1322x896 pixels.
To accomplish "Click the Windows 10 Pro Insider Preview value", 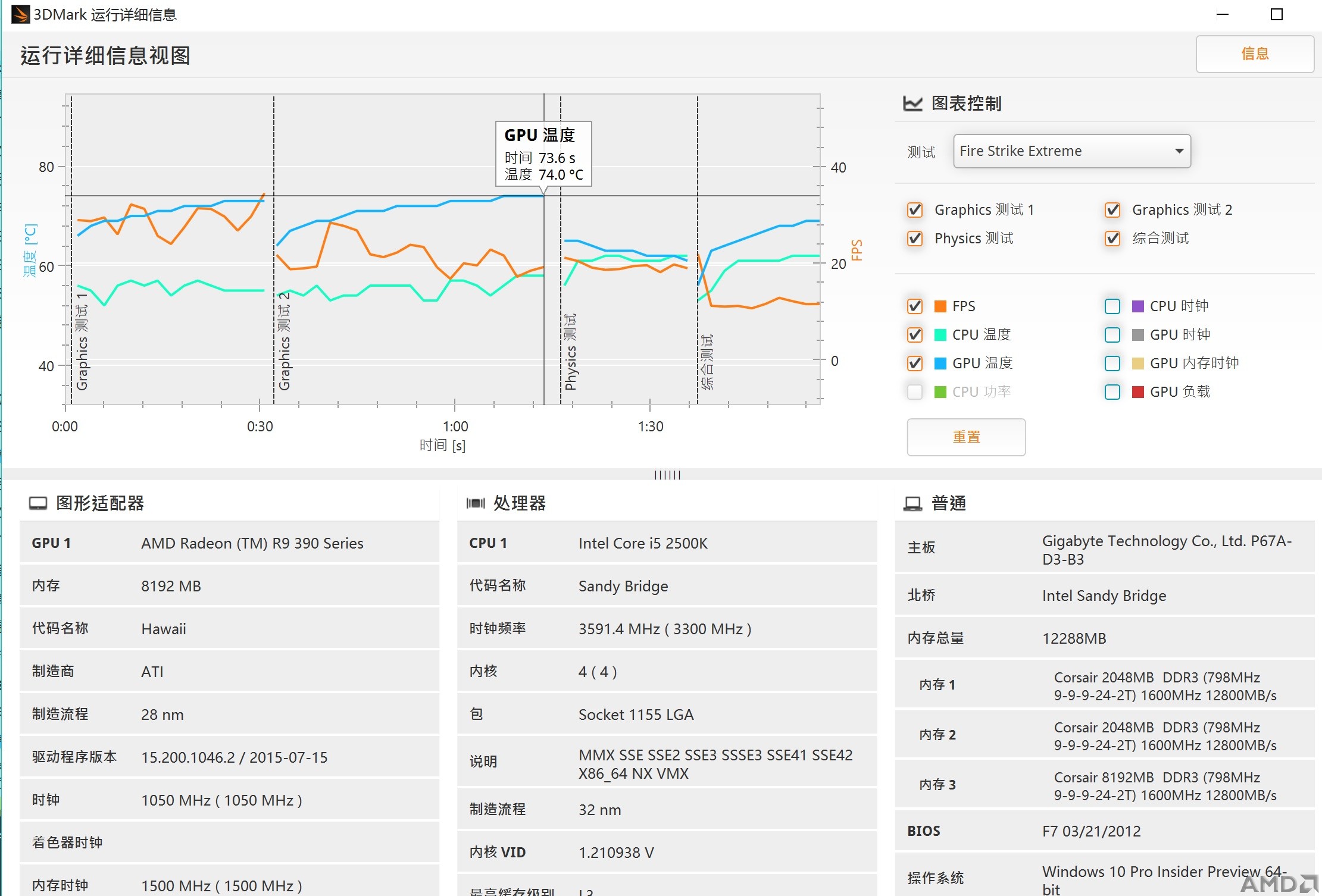I will point(1164,881).
